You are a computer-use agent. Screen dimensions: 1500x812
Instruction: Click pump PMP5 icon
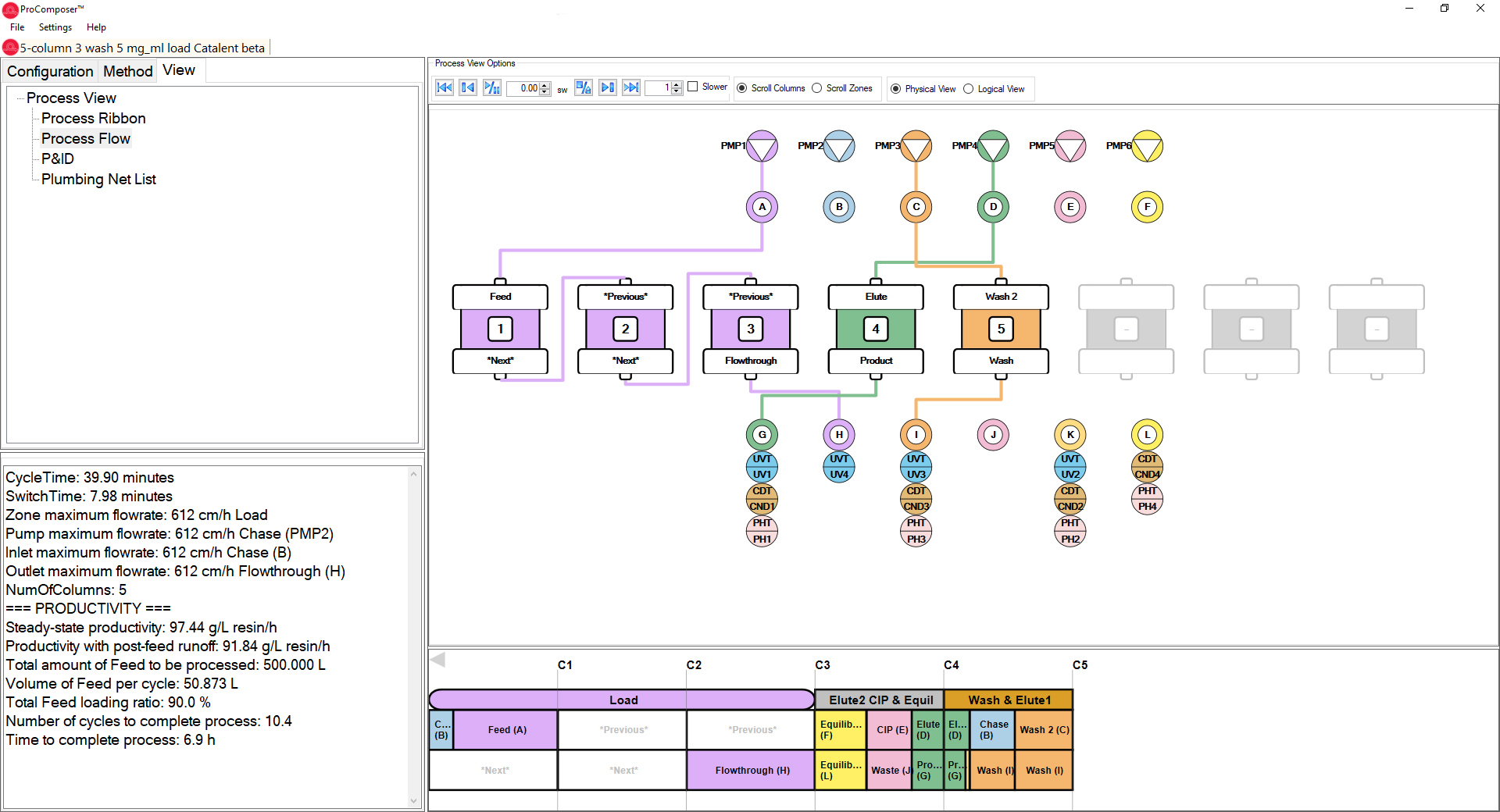tap(1070, 146)
